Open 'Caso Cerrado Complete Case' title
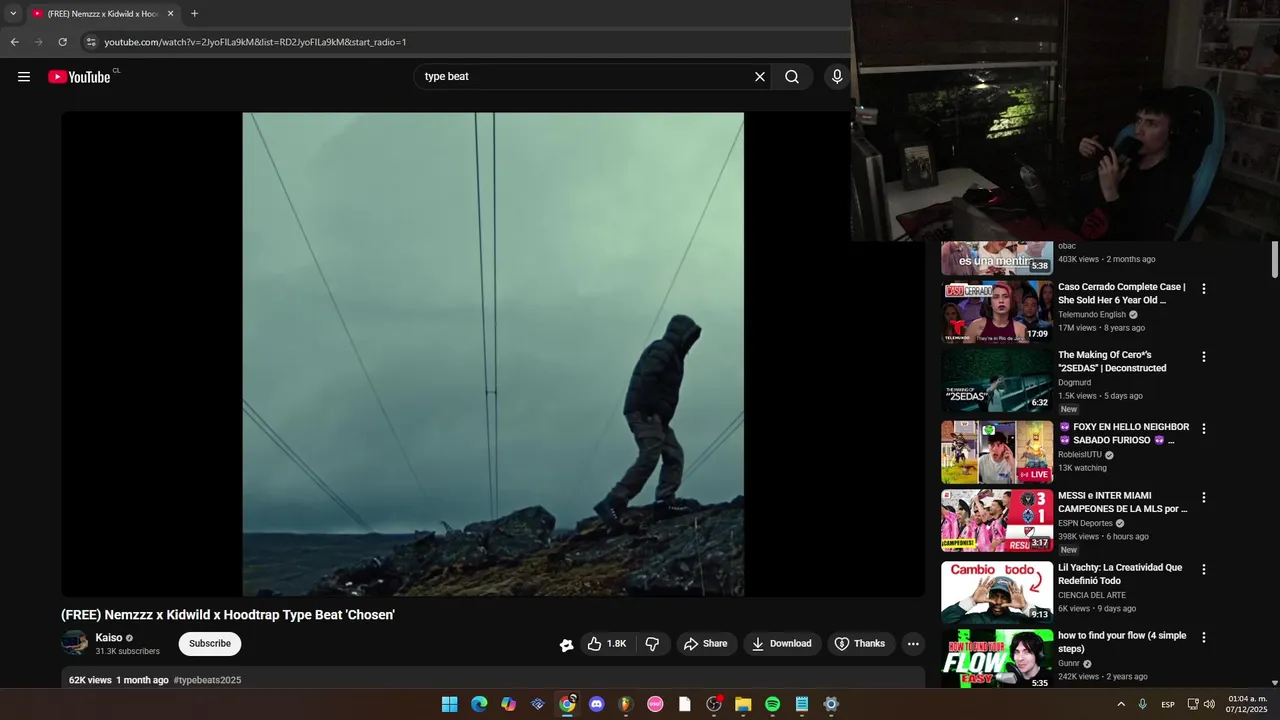 1122,294
